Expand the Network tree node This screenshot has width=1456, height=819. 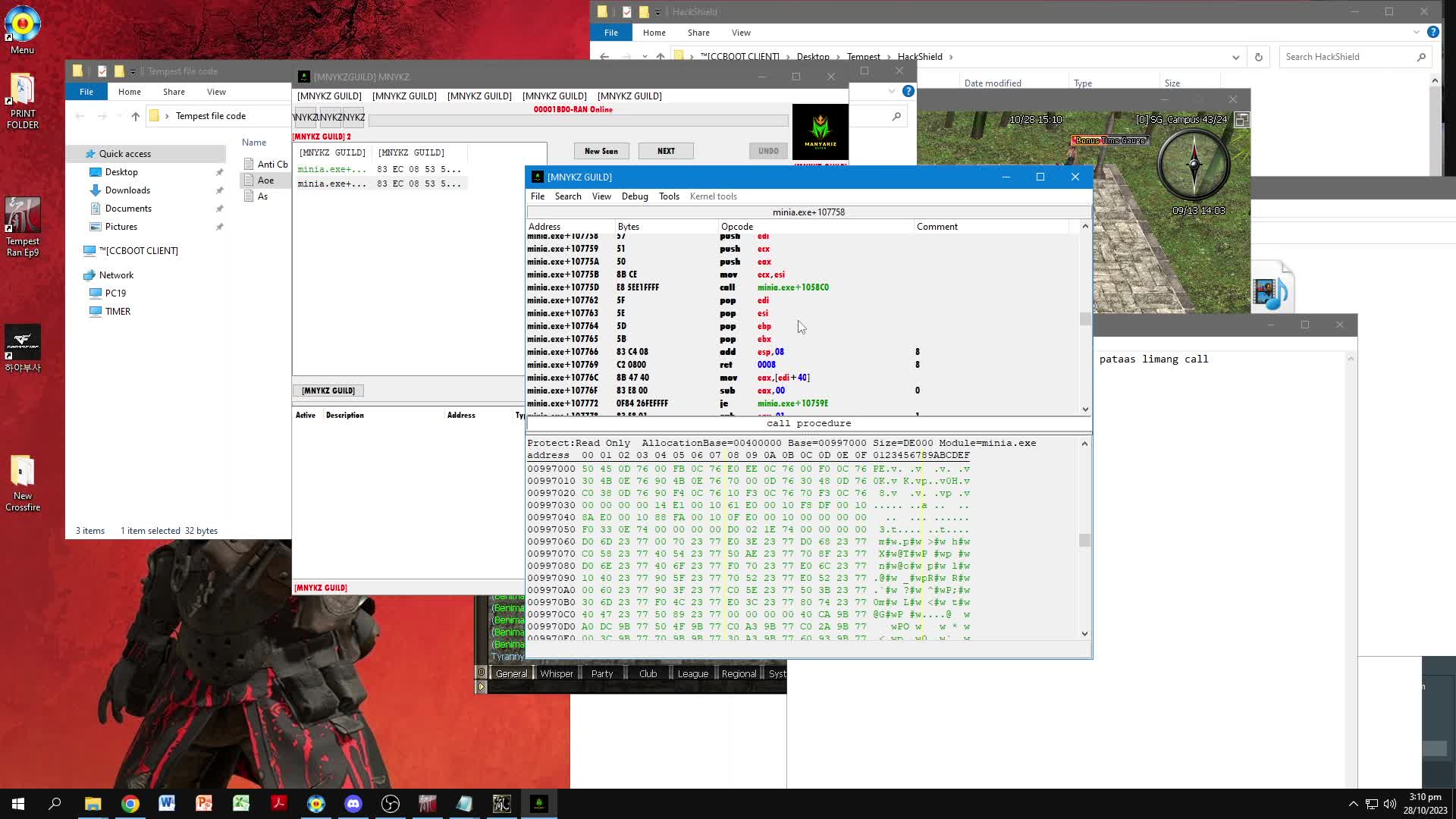(116, 275)
